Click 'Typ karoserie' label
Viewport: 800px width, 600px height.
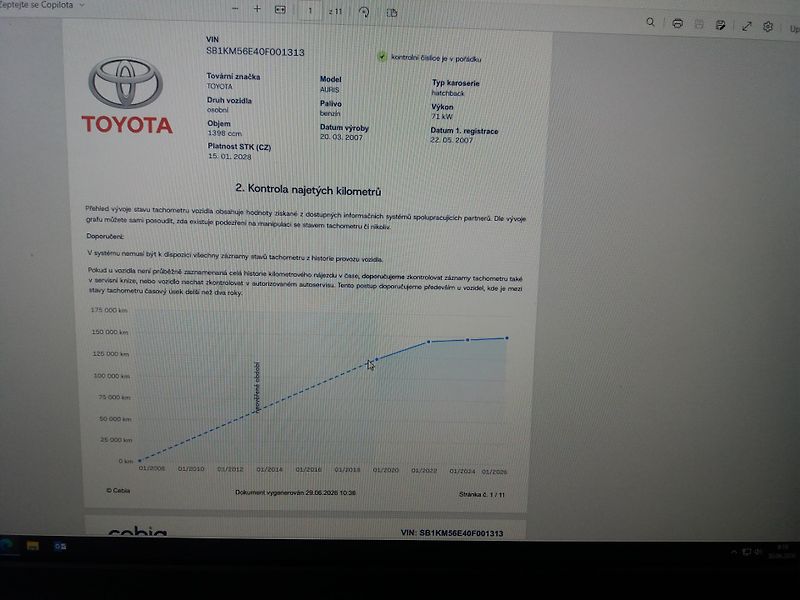click(456, 83)
